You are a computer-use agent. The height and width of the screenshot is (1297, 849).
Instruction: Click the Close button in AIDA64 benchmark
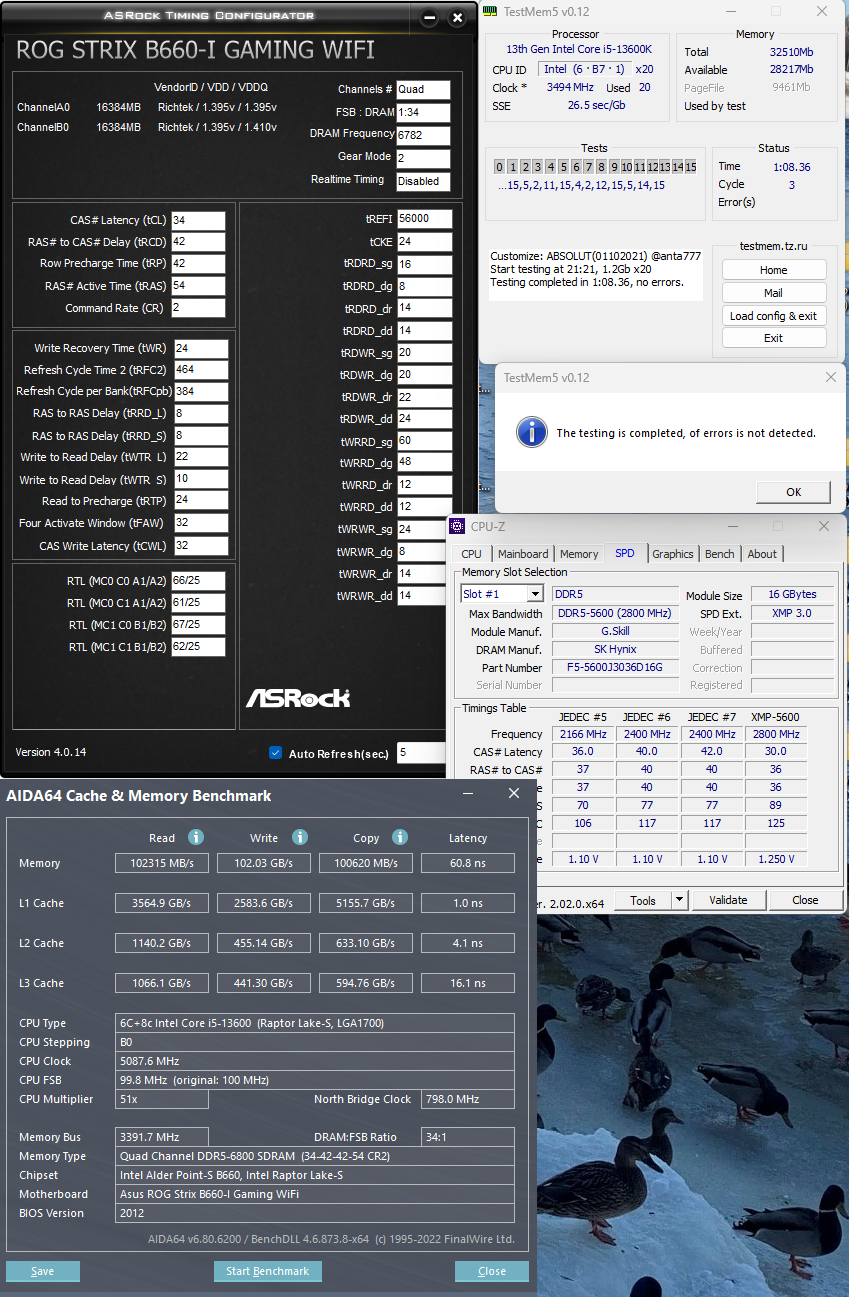click(492, 1271)
